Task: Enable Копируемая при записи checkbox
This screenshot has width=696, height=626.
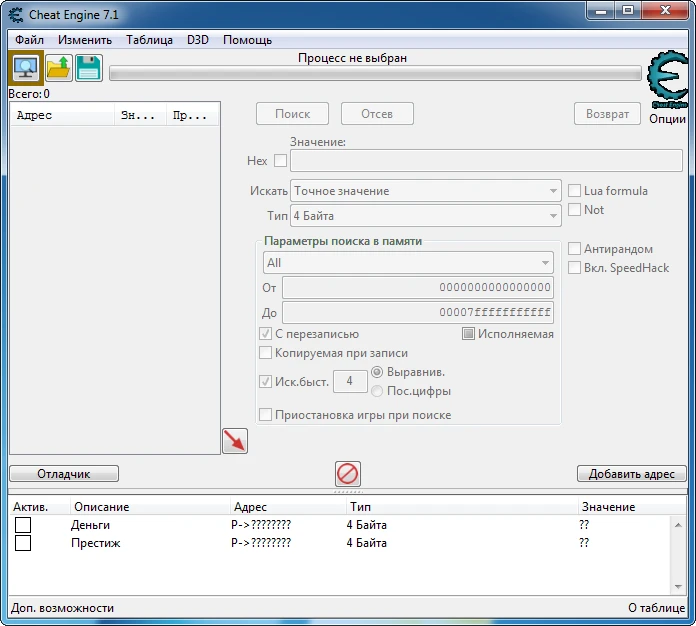Action: 265,353
